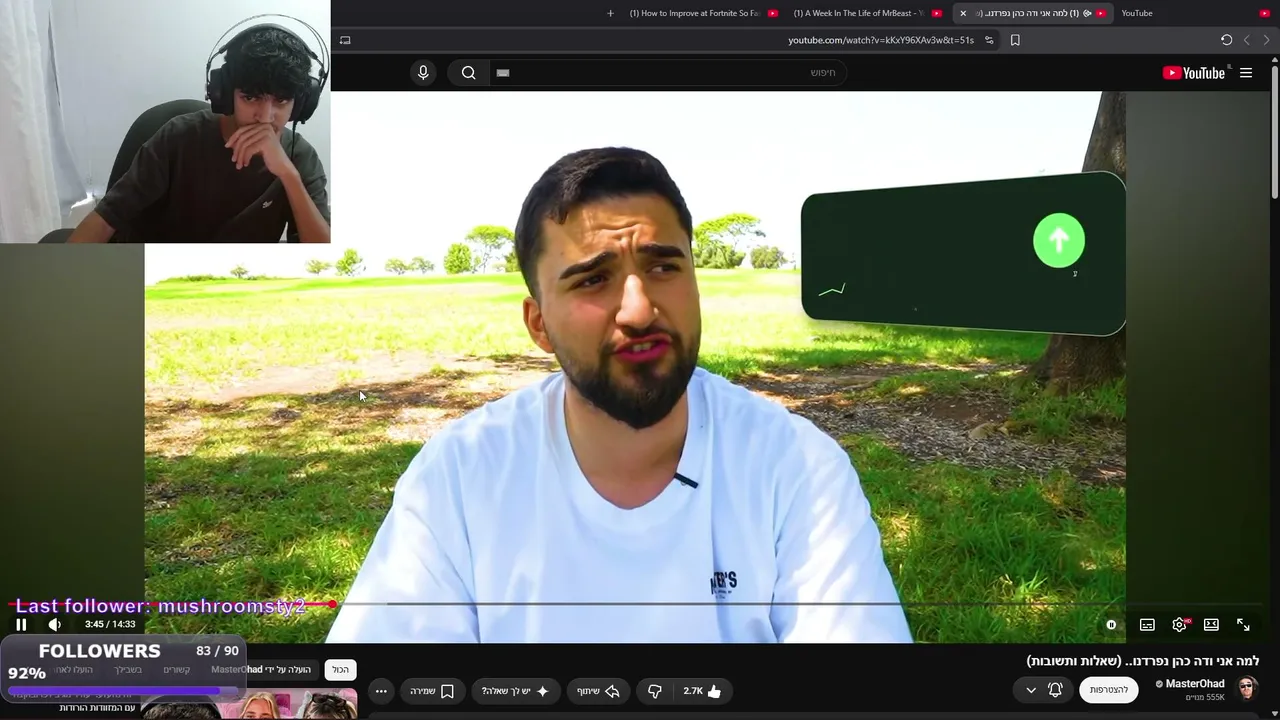
Task: Select the MasterOhad uploads filter chip
Action: (x=261, y=670)
